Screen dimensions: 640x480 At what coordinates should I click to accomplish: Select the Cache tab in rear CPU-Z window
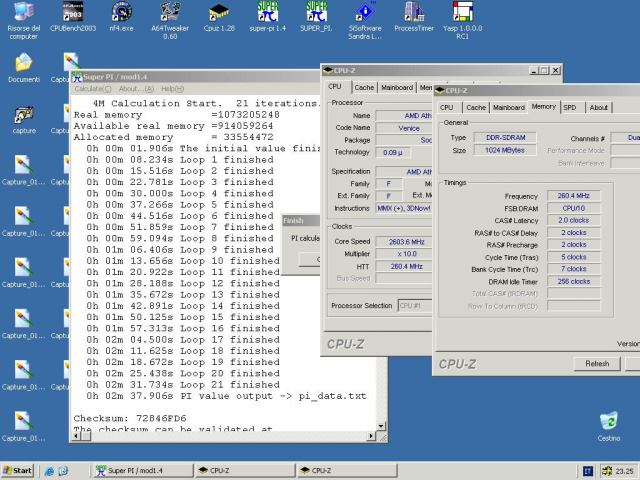[364, 87]
